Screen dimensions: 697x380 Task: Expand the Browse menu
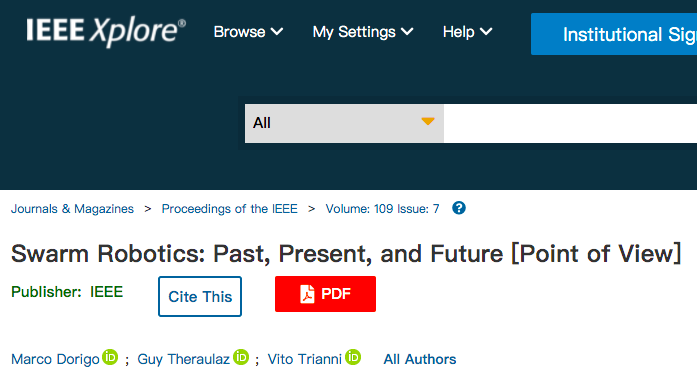pyautogui.click(x=248, y=32)
